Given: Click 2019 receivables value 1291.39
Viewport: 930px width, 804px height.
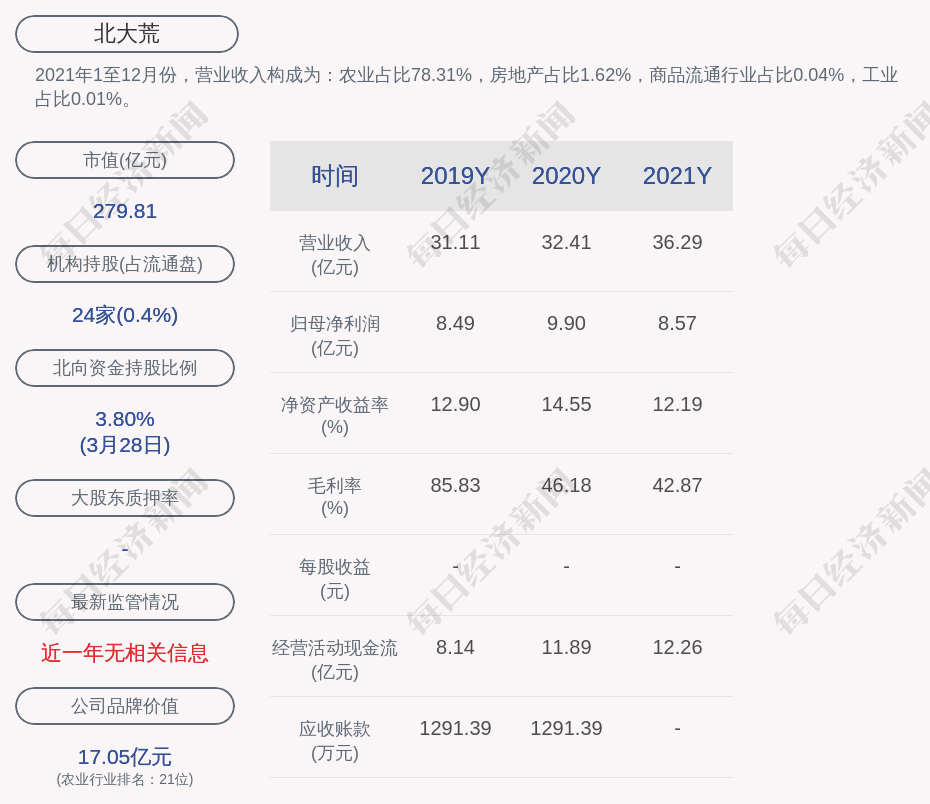Looking at the screenshot, I should tap(455, 728).
